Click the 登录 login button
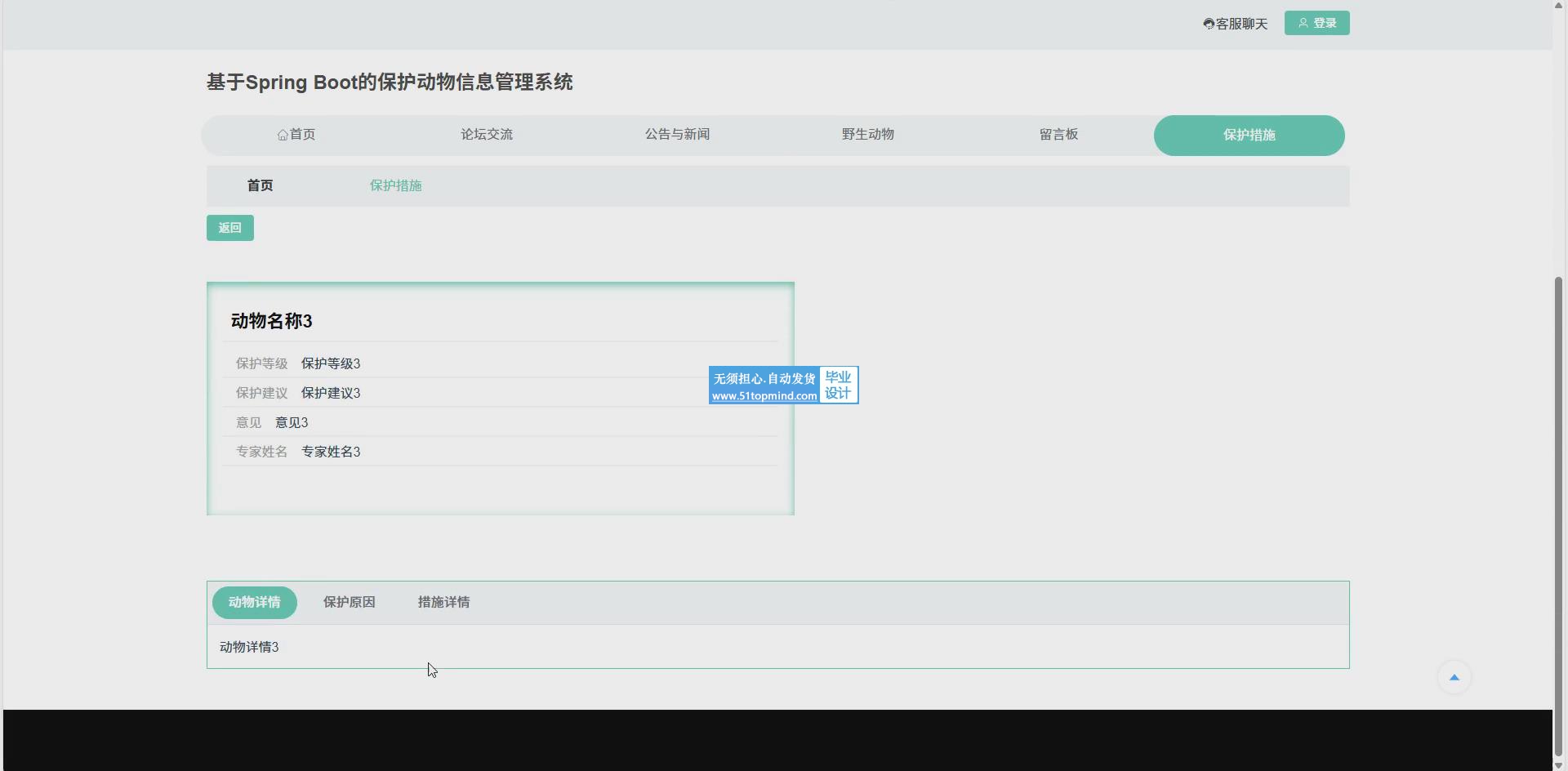The width and height of the screenshot is (1568, 771). point(1316,23)
